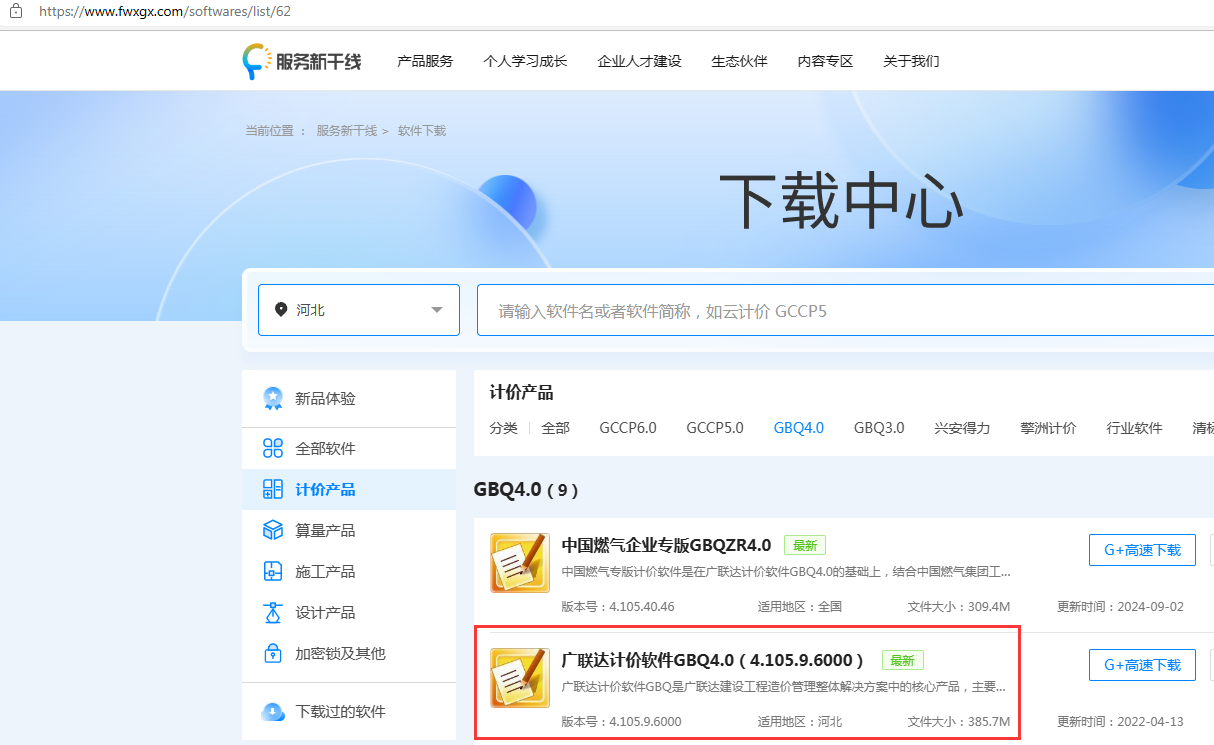This screenshot has width=1214, height=745.
Task: Open 下载过的软件 in the sidebar
Action: pos(349,712)
